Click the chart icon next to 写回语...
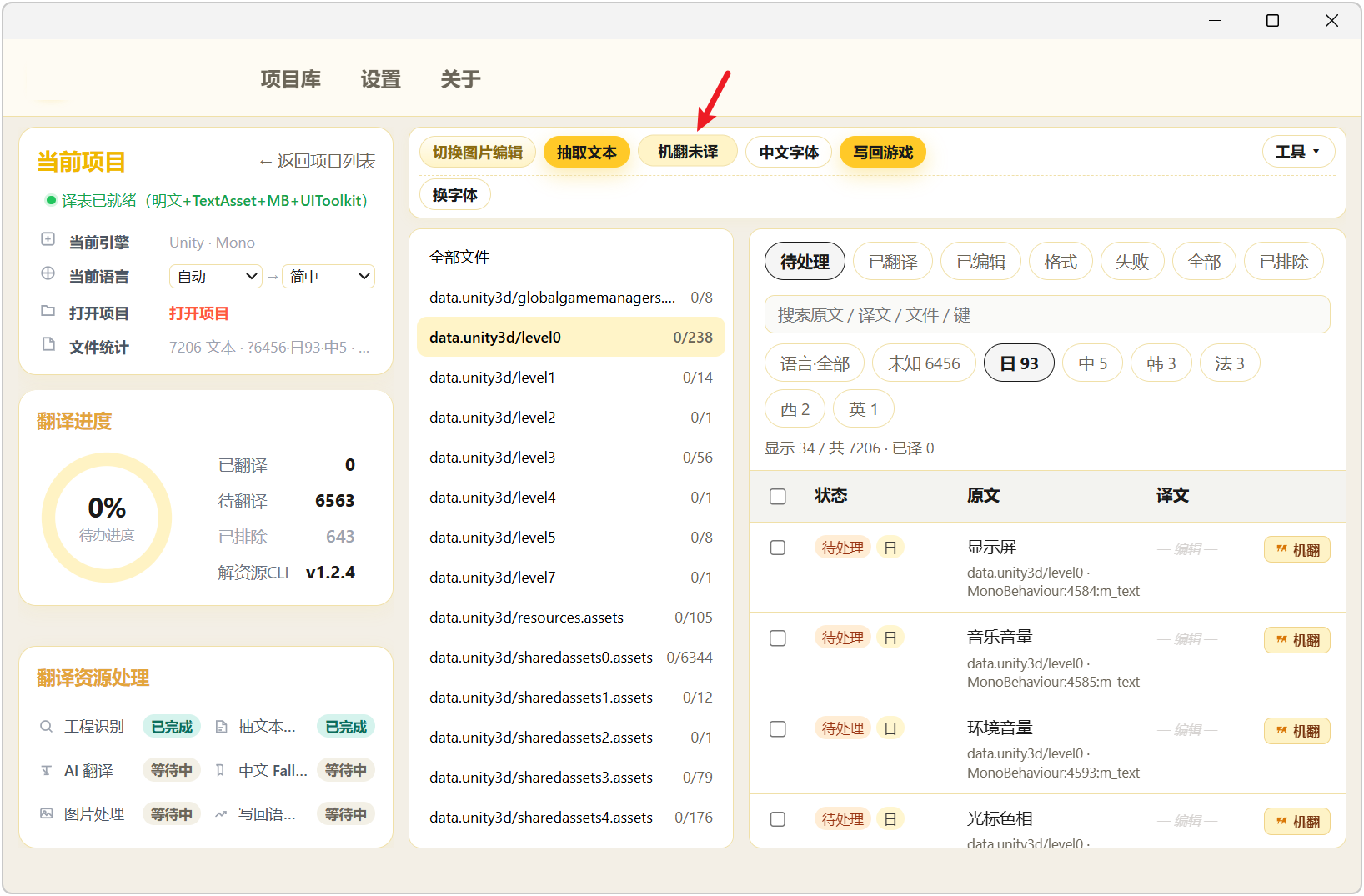Viewport: 1364px width, 896px height. tap(221, 814)
